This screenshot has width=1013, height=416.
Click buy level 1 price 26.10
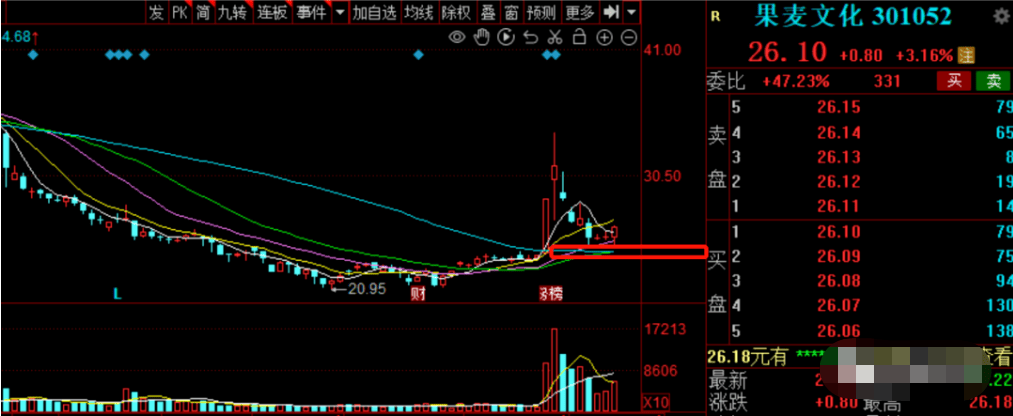tap(838, 232)
